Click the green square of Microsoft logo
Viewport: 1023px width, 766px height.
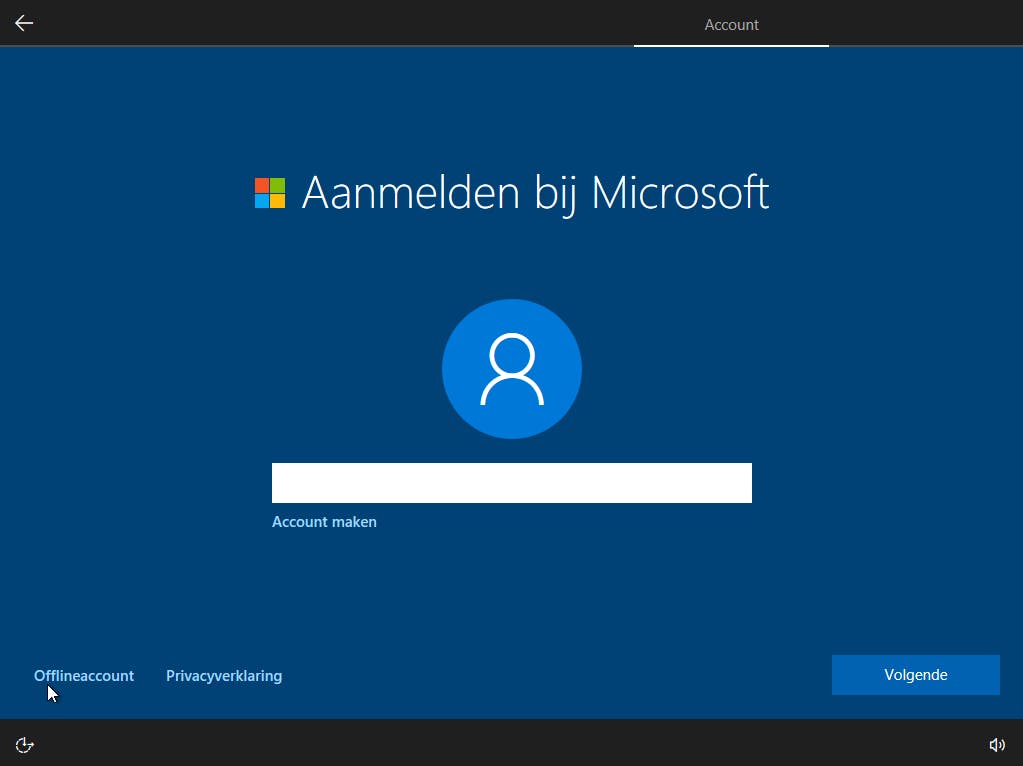coord(278,185)
